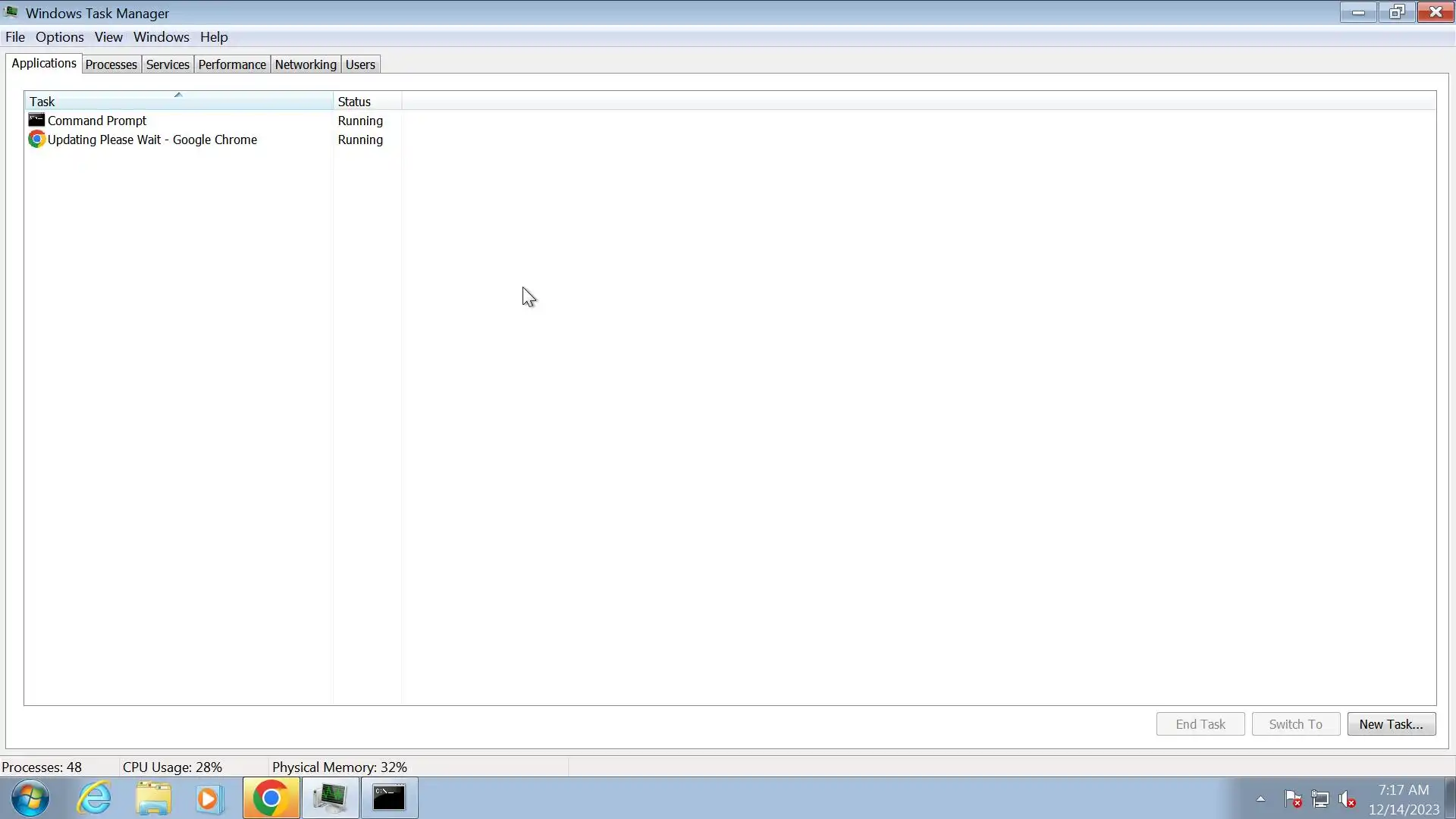Click the New Task... button

click(1391, 724)
